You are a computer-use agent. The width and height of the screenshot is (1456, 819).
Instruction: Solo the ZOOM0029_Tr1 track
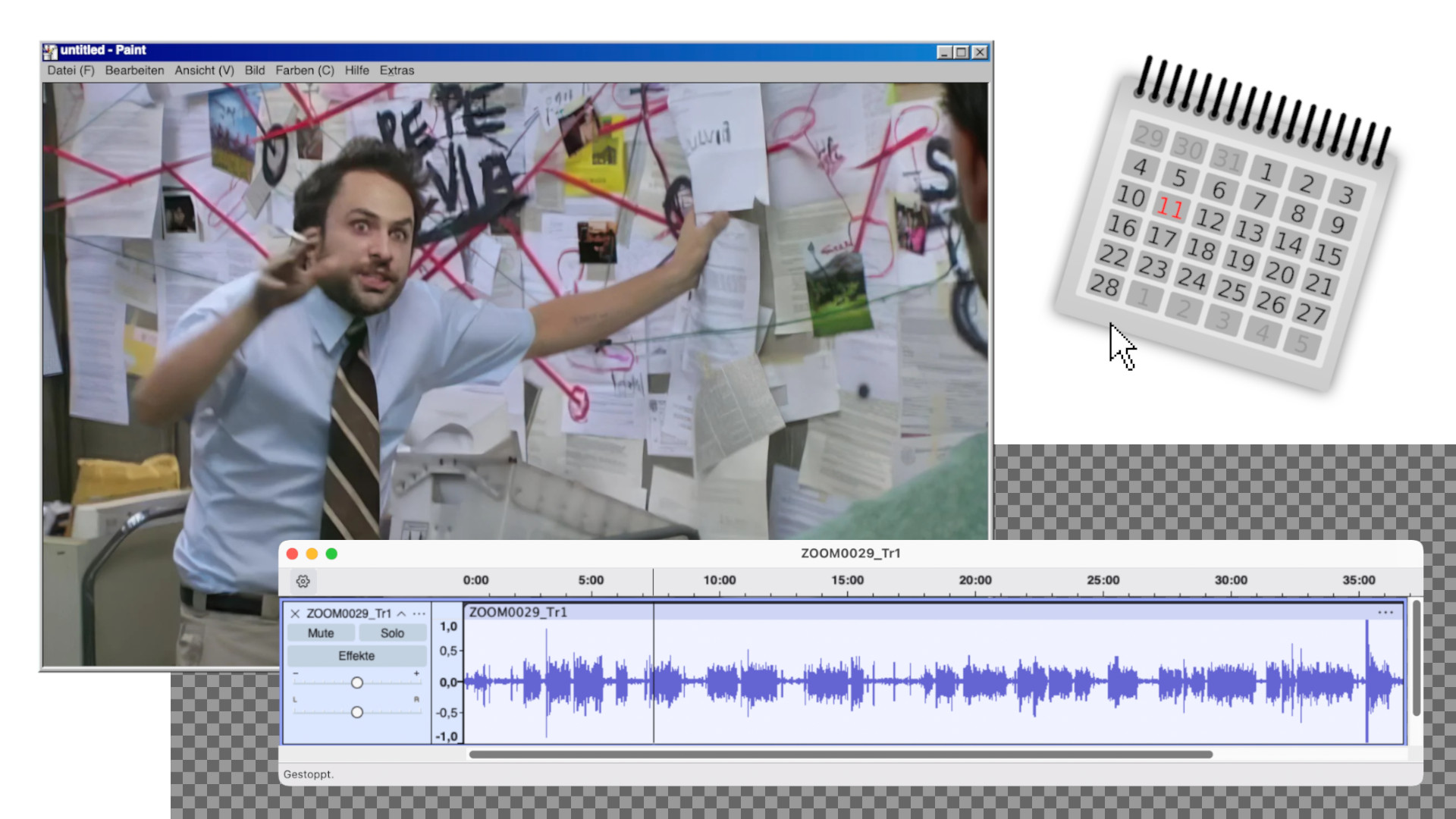[392, 633]
